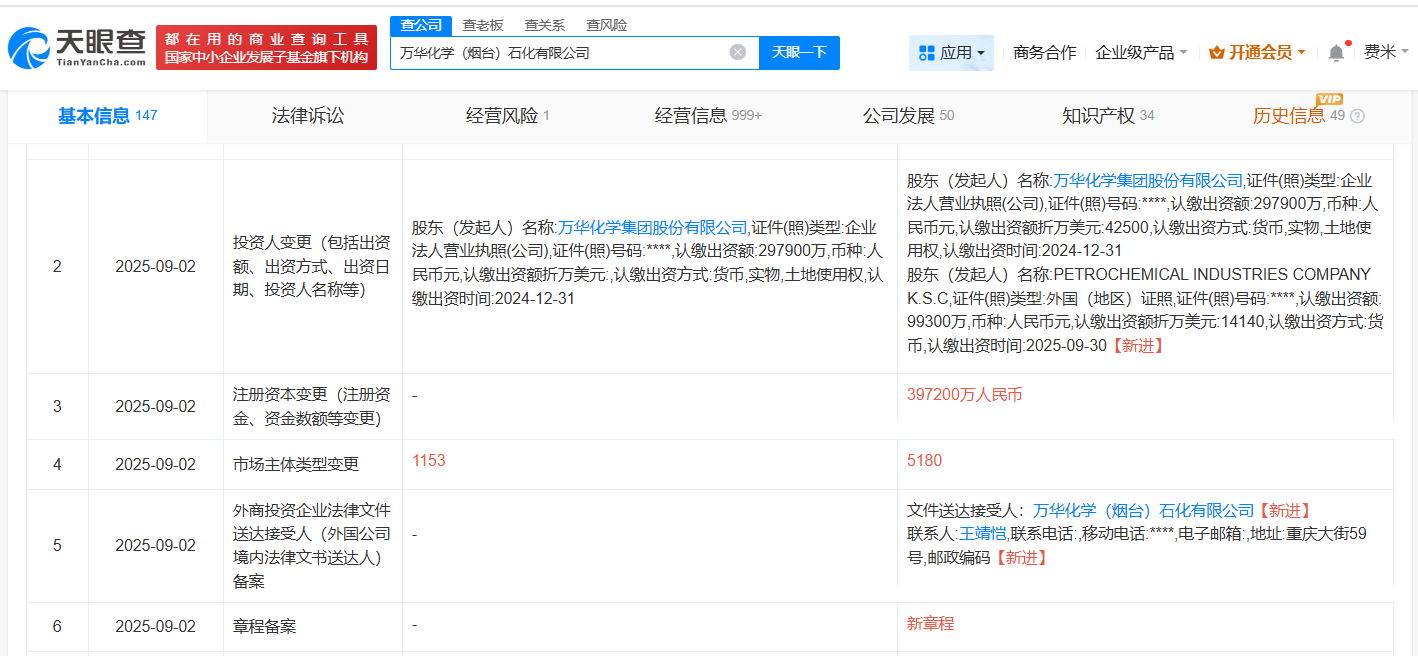Click the 天眼一下 search button
Image resolution: width=1418 pixels, height=656 pixels.
coord(798,52)
